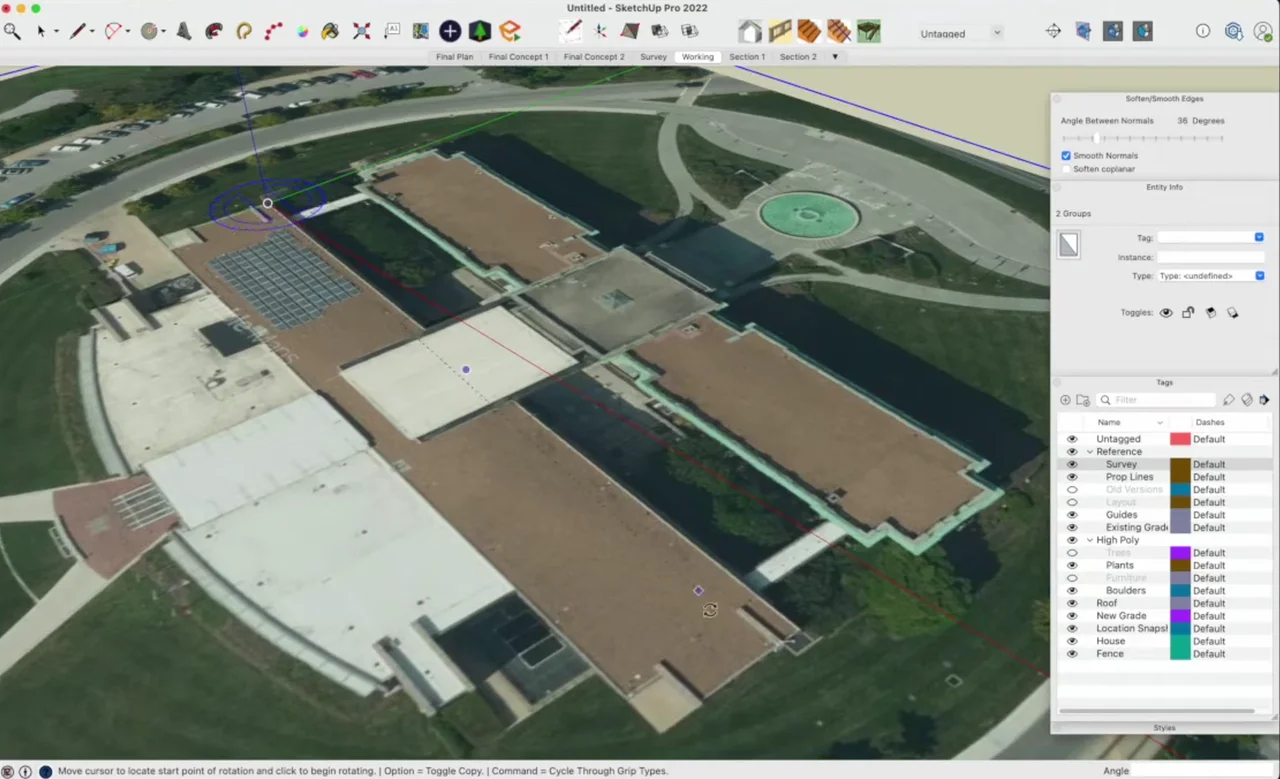Switch to the Section 1 scene tab
The image size is (1280, 779).
tap(746, 57)
